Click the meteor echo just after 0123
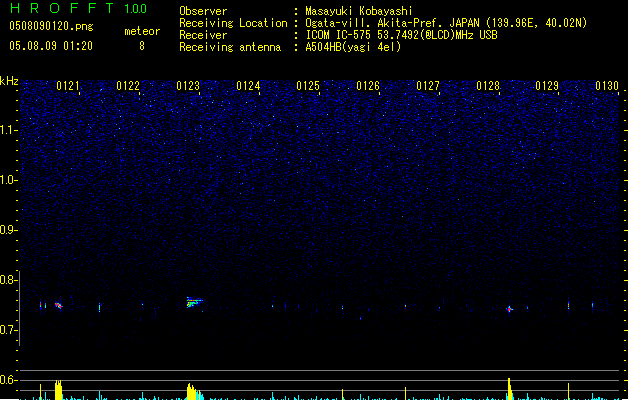Image resolution: width=629 pixels, height=400 pixels. click(x=194, y=302)
